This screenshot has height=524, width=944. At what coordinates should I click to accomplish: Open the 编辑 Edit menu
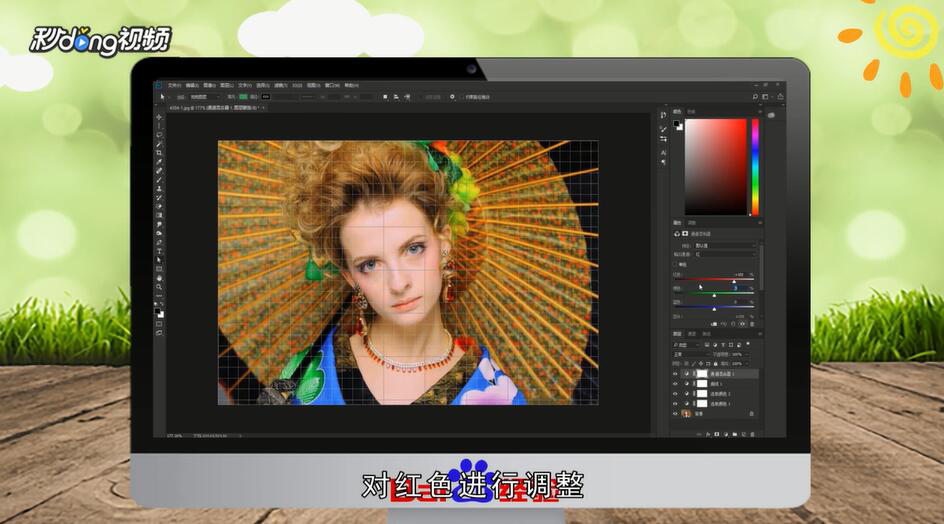tap(192, 86)
